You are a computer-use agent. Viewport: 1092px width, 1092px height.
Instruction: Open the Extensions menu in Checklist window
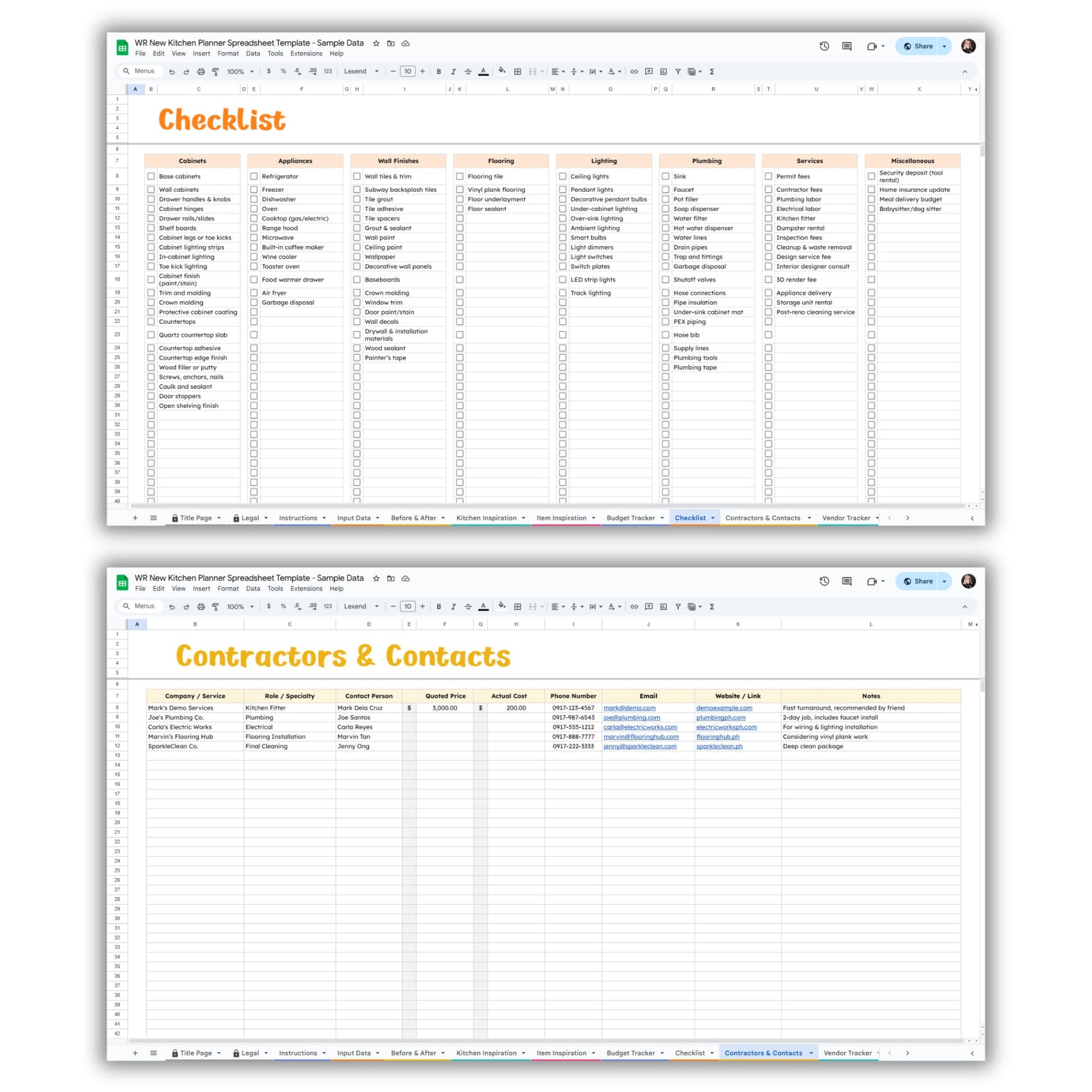click(x=306, y=54)
